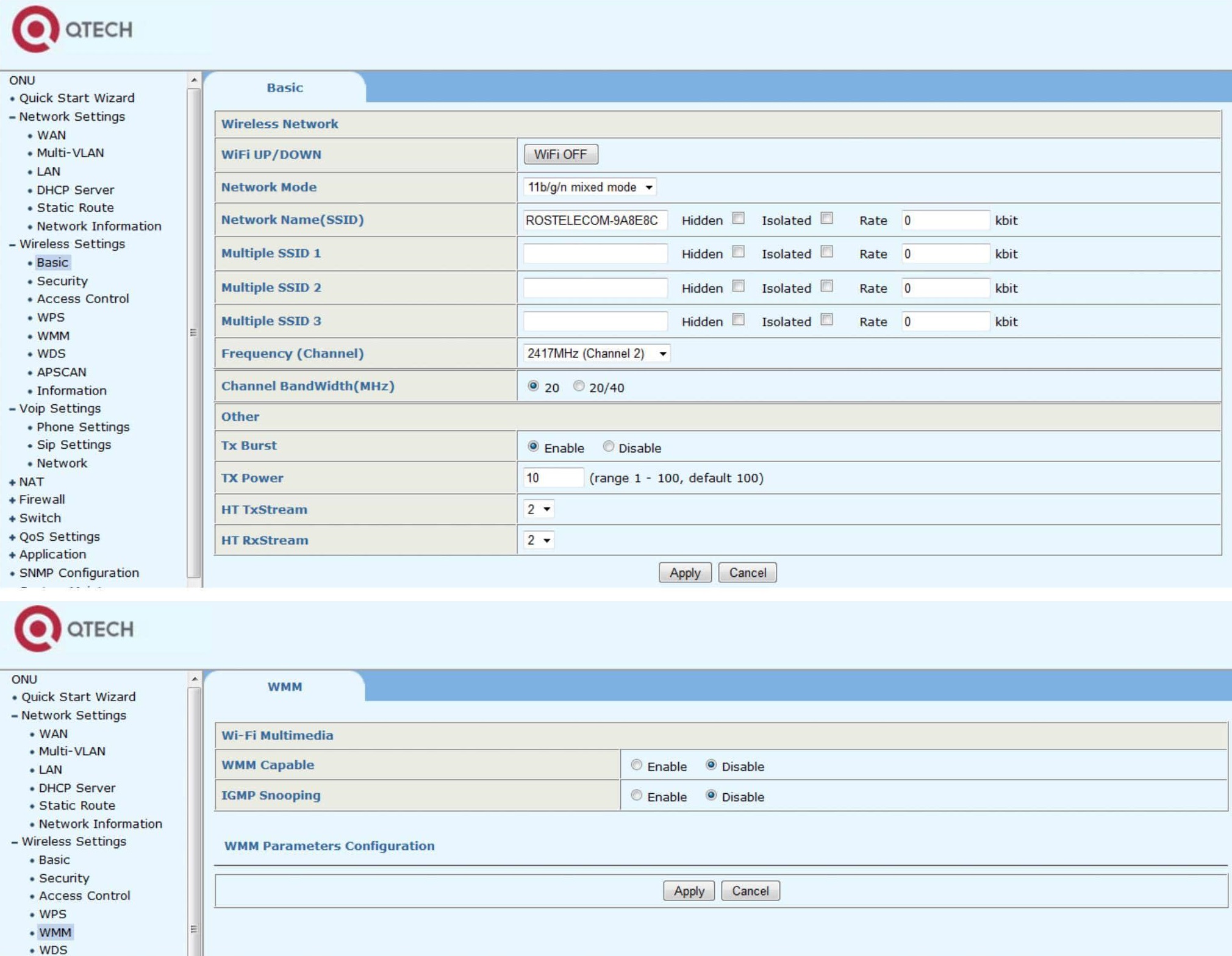This screenshot has height=956, width=1232.
Task: Collapse Voip Settings tree node
Action: coord(12,408)
